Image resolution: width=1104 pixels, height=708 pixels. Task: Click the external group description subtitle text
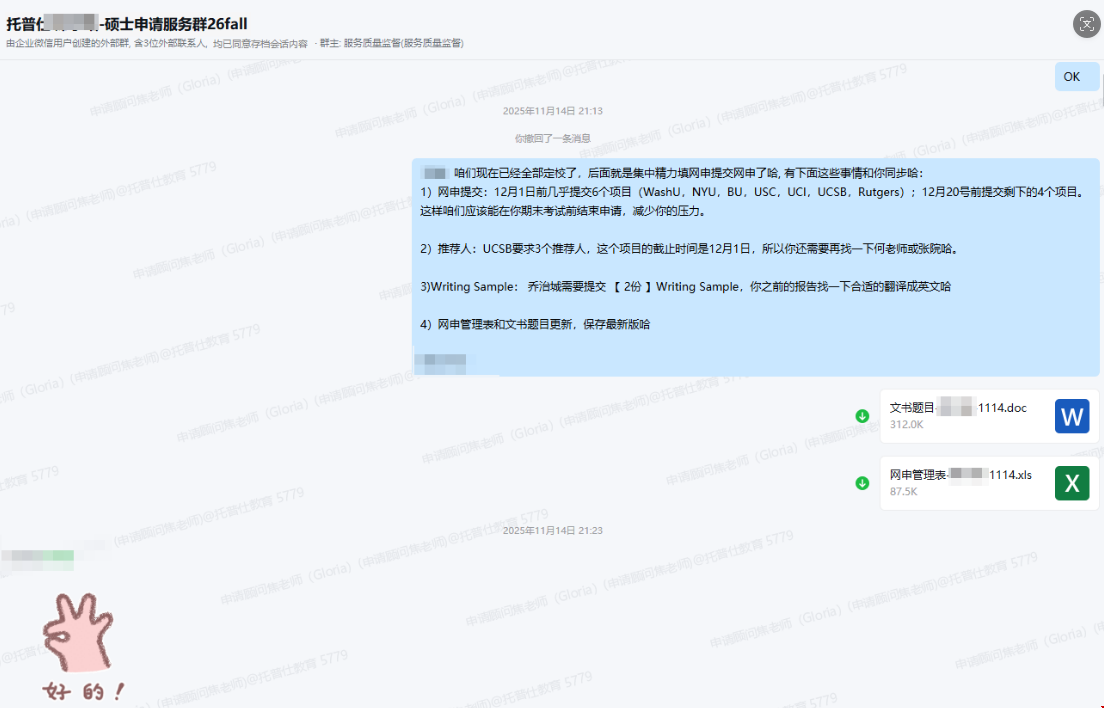(157, 43)
